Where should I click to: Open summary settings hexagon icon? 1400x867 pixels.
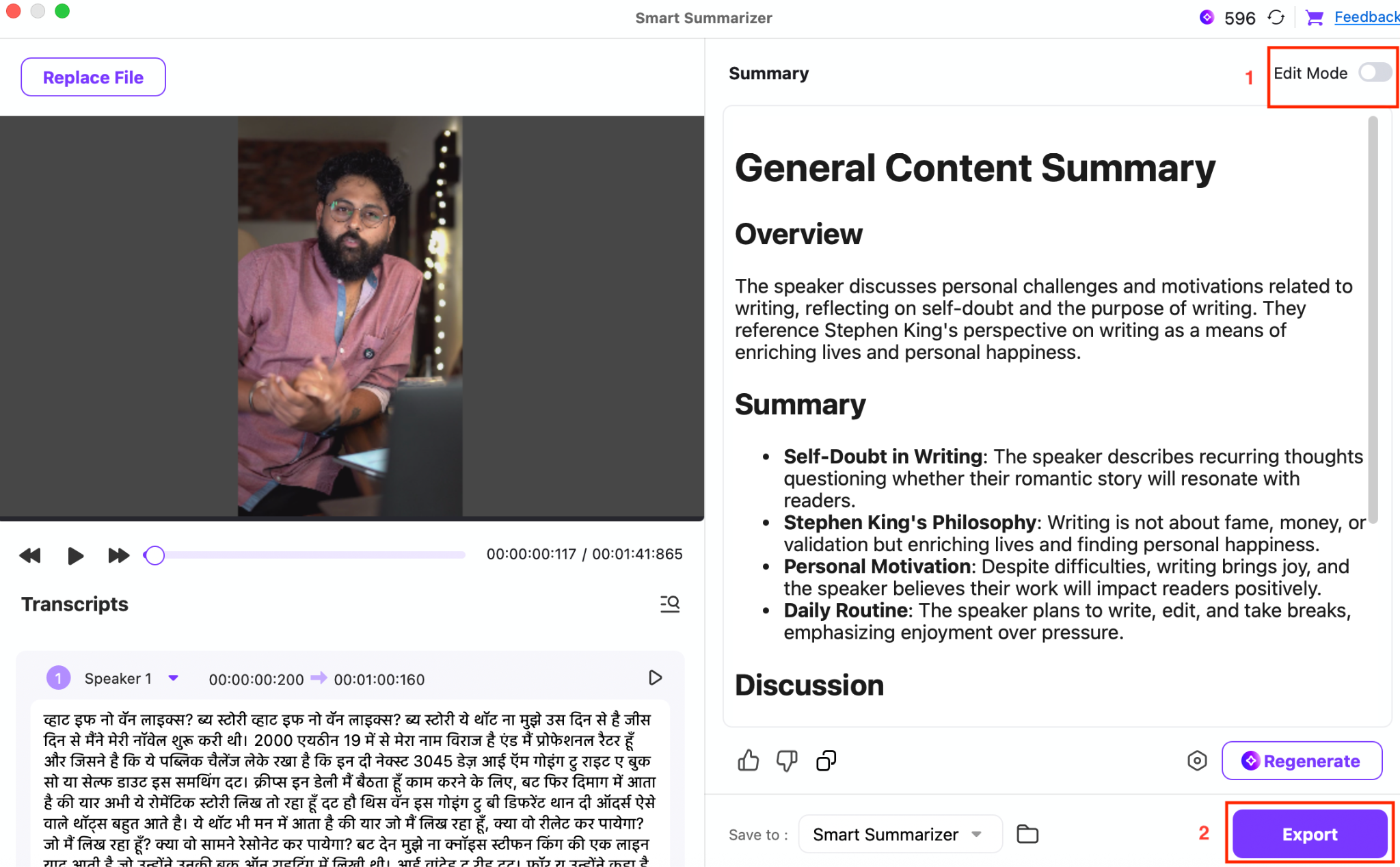pos(1196,760)
